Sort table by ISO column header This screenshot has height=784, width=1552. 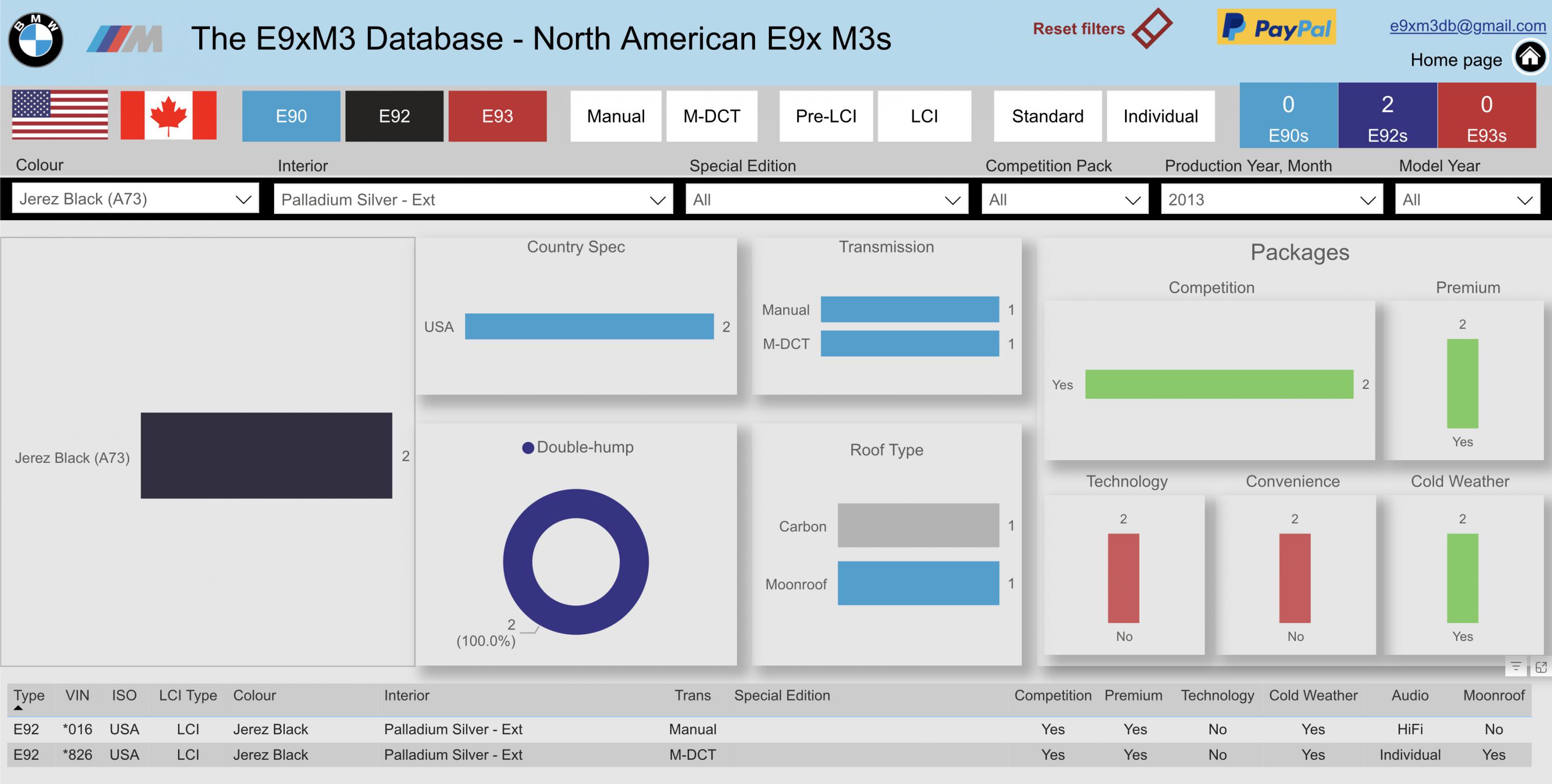pyautogui.click(x=124, y=695)
